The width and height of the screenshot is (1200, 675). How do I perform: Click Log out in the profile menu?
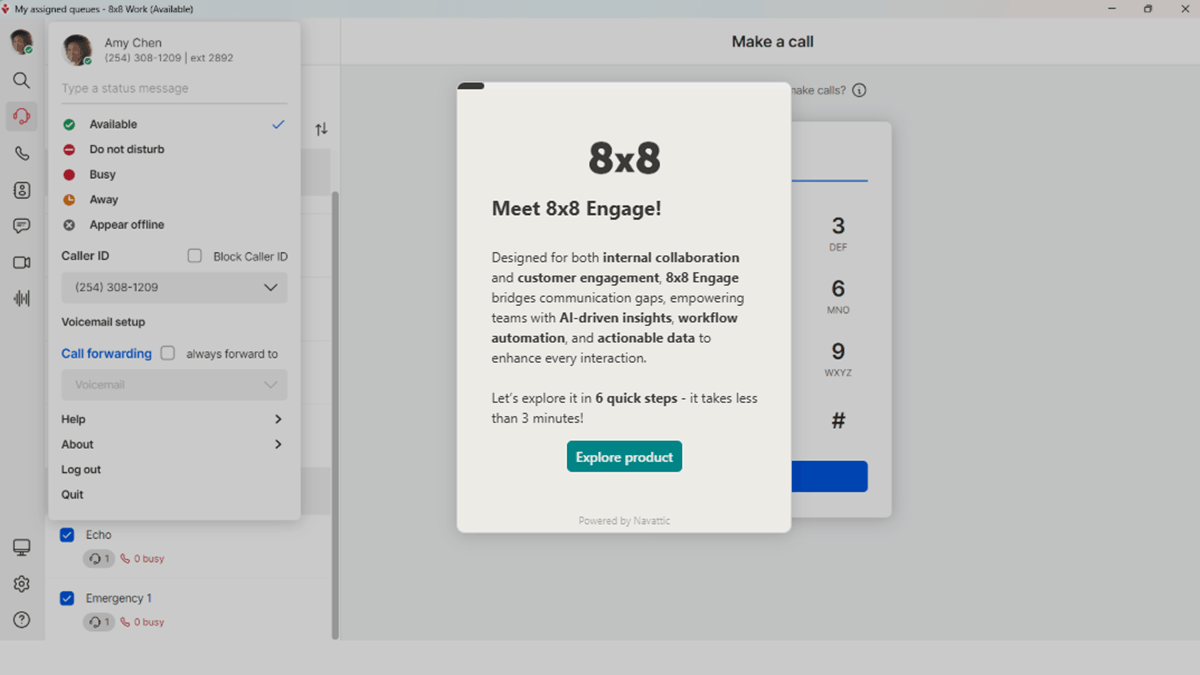point(80,469)
